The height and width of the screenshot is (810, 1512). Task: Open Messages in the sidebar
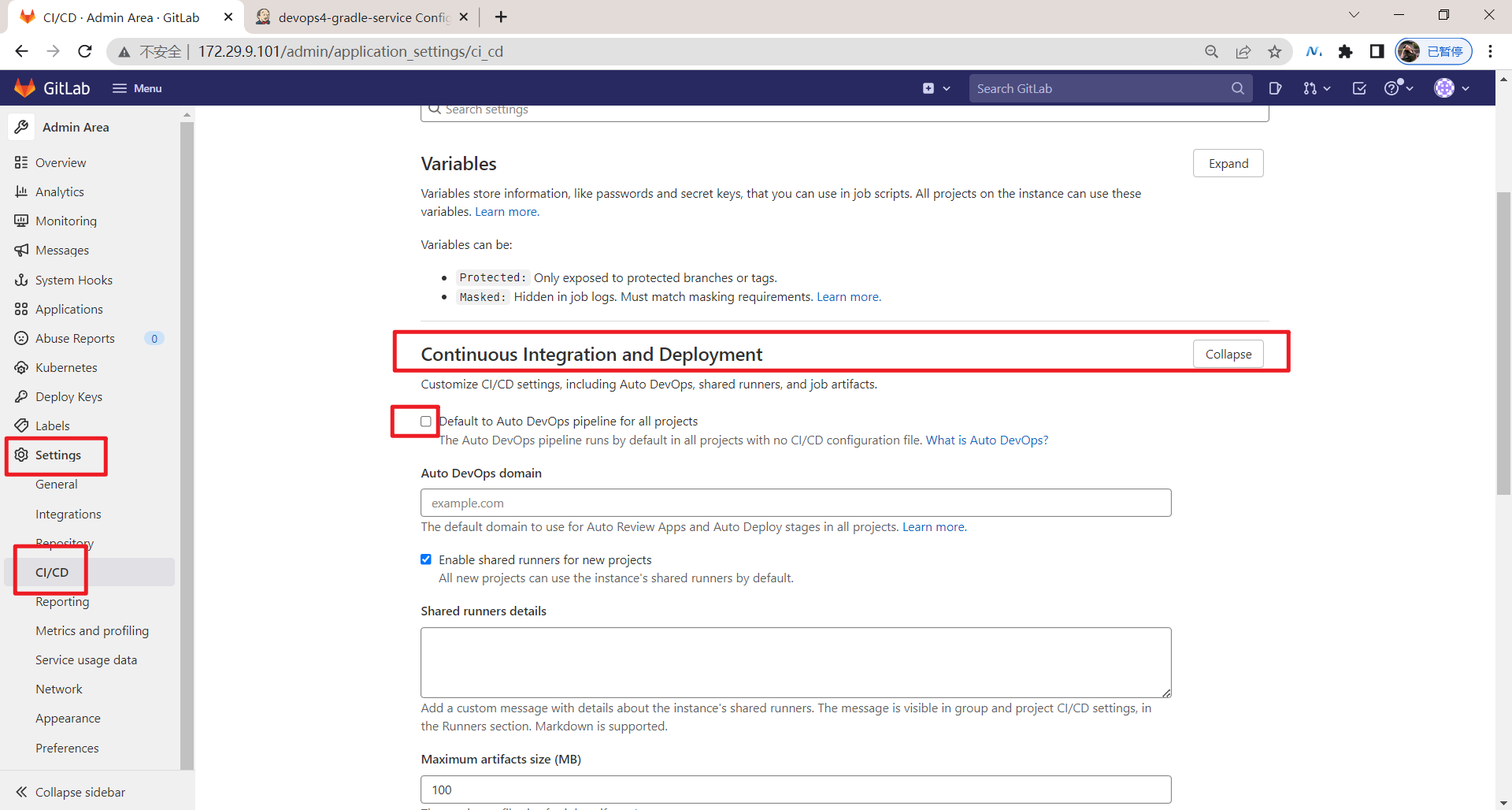pyautogui.click(x=62, y=250)
